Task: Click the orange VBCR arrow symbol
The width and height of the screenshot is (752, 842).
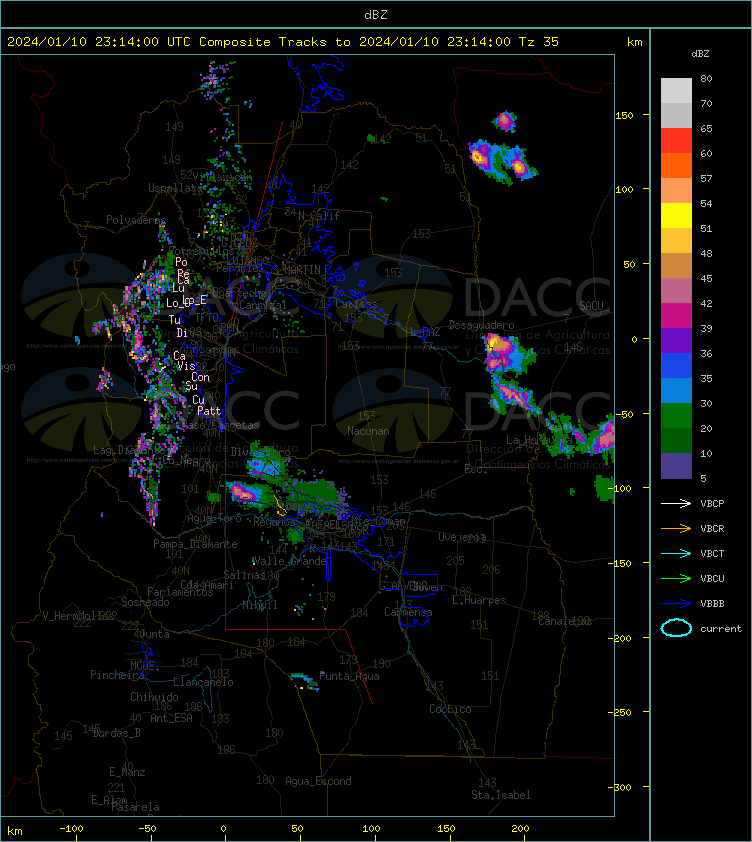Action: tap(676, 528)
